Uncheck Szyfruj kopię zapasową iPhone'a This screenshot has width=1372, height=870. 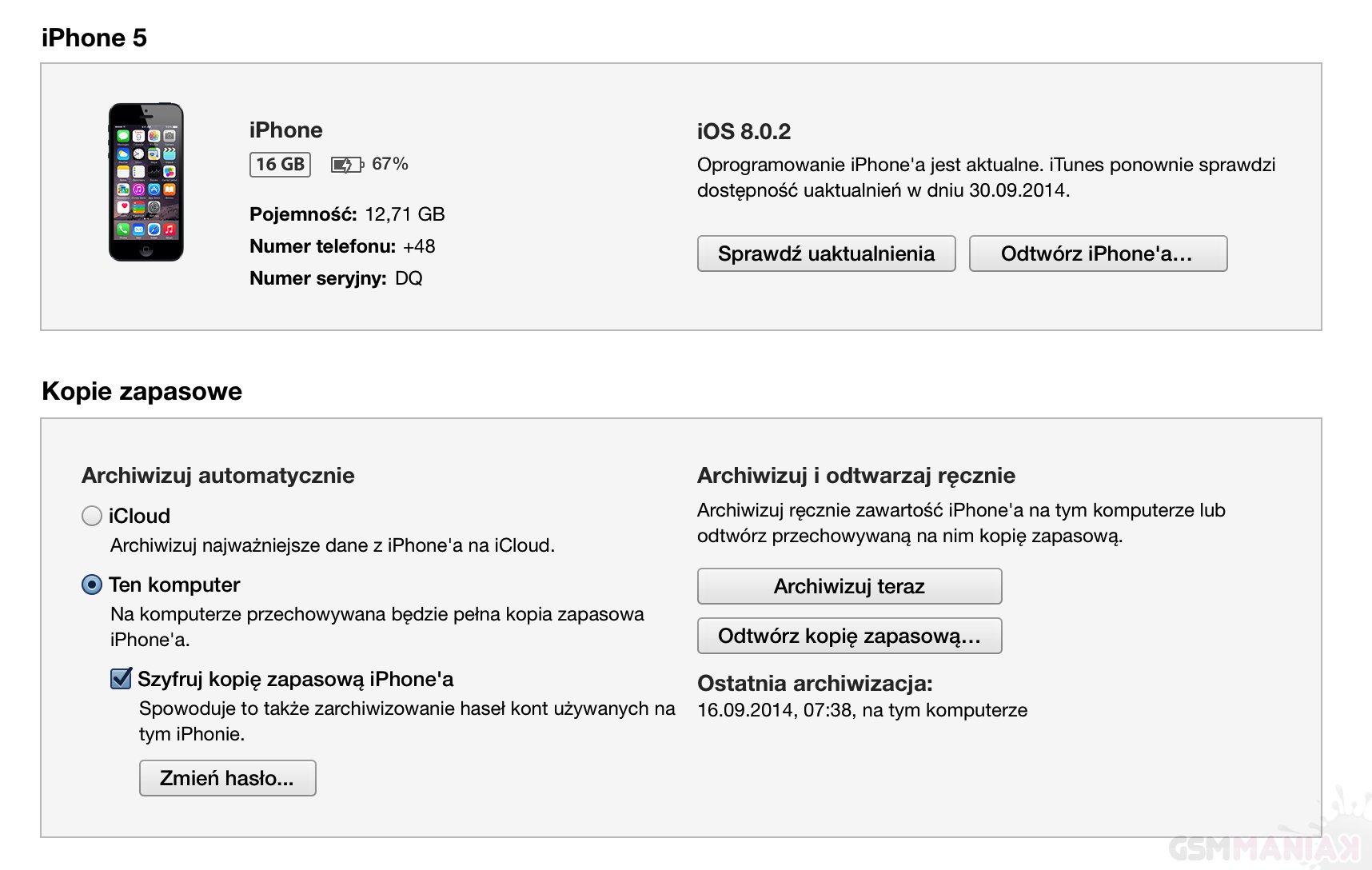121,679
